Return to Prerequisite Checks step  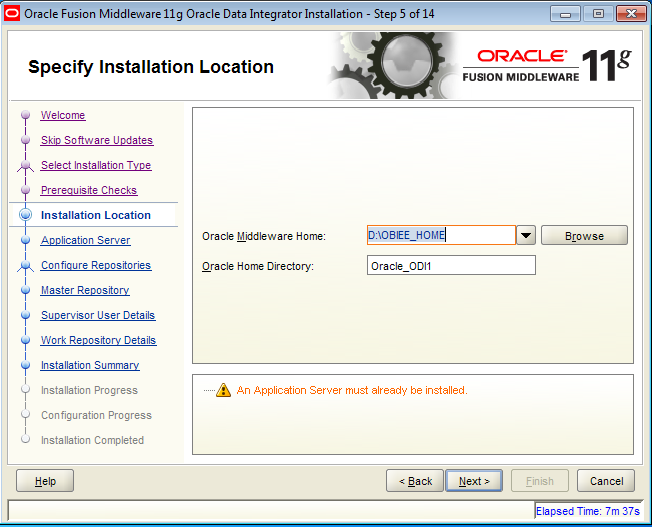click(x=89, y=190)
